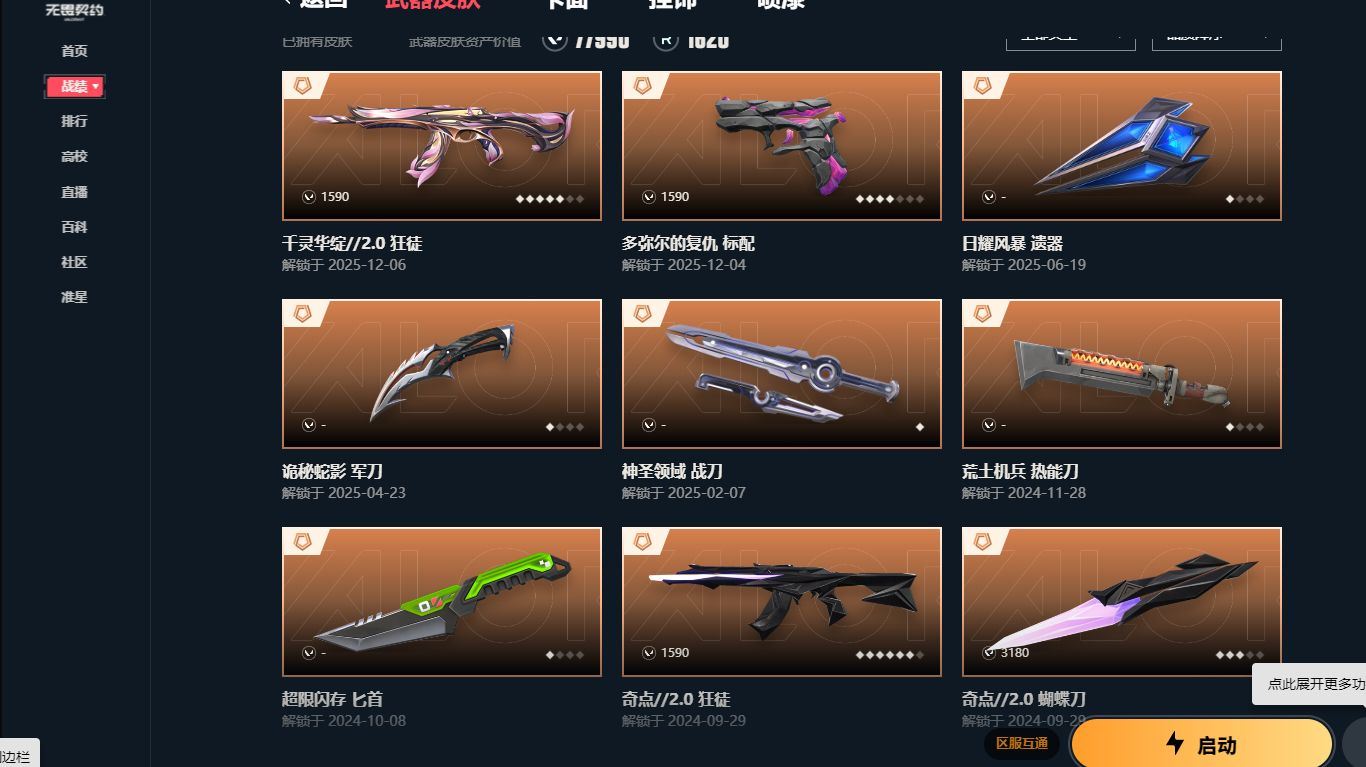This screenshot has width=1366, height=767.
Task: Switch to the 武器皮肤 tab
Action: tap(432, 4)
